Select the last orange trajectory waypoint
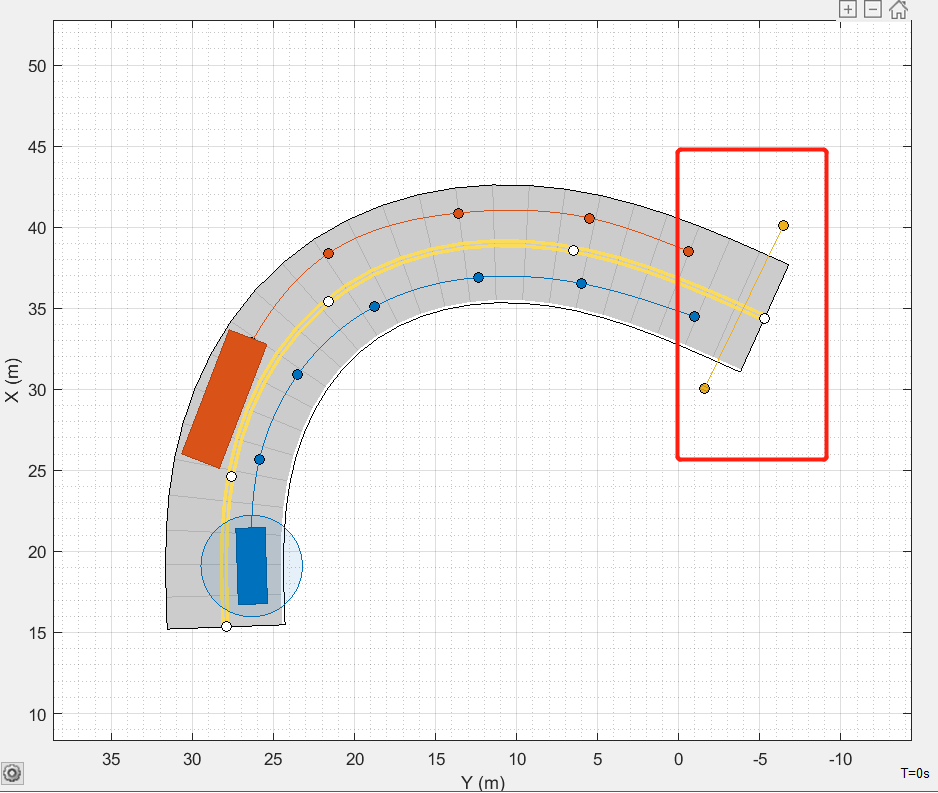 pos(689,252)
